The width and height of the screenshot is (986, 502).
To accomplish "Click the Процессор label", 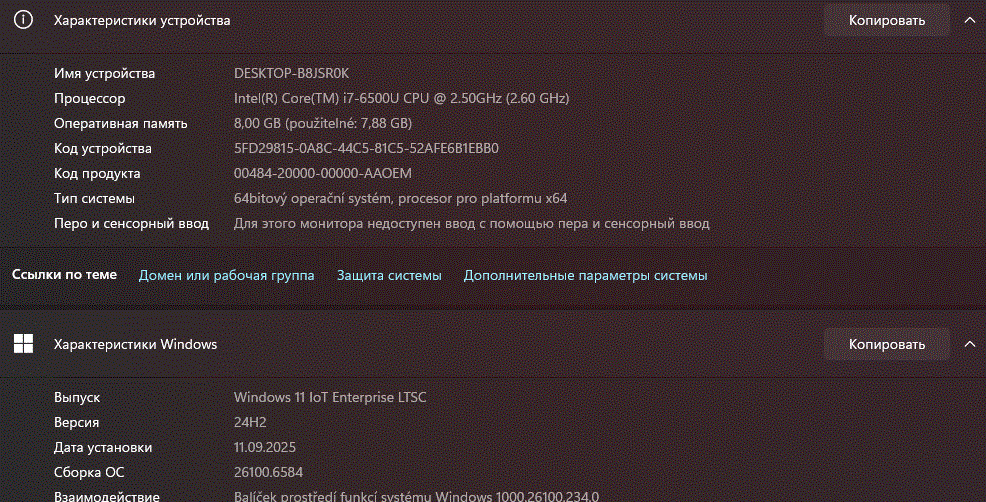I will point(89,99).
